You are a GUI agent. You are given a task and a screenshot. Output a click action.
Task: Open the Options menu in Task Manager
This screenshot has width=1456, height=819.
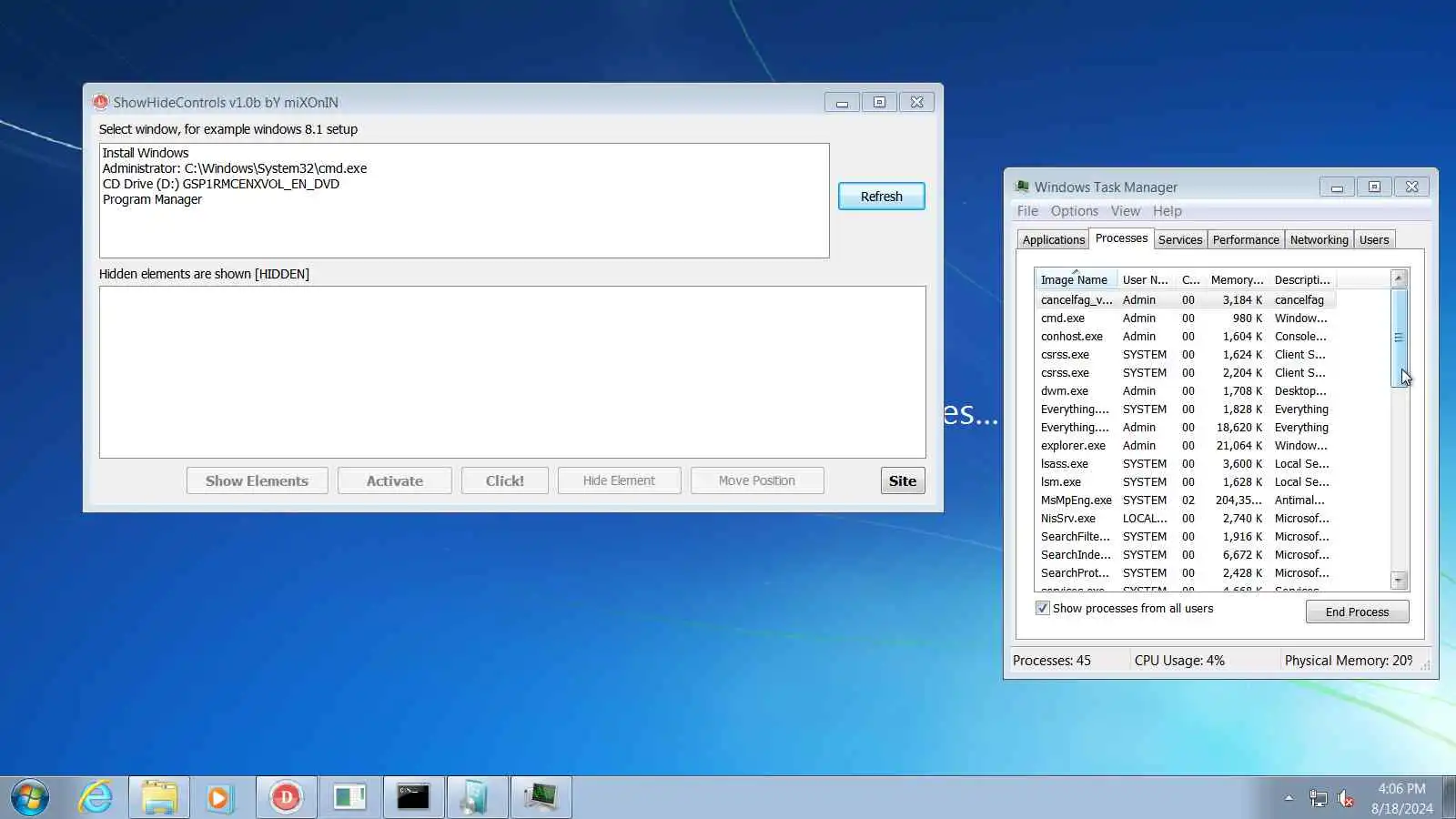pos(1075,211)
